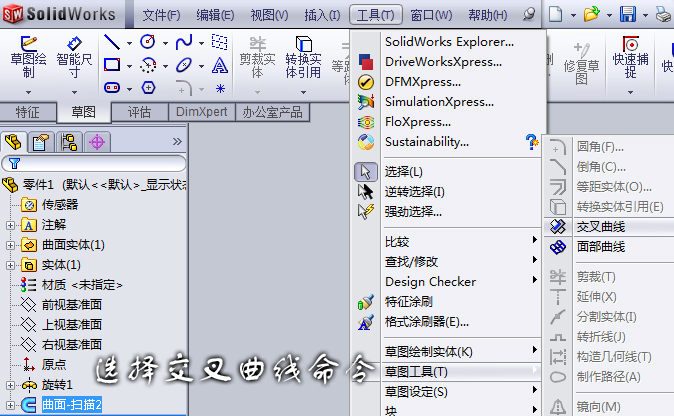Open the 编辑(E) menu
Screen dimensions: 674x416
tap(215, 15)
